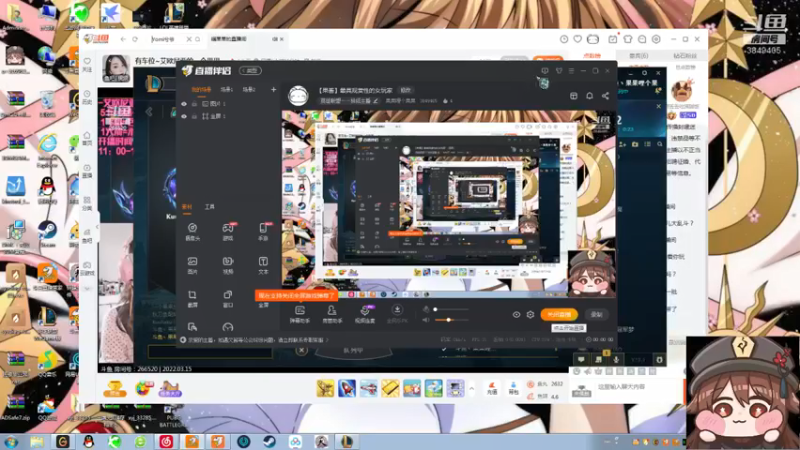
Task: Toggle visibility of the fullscreen source layer
Action: (184, 116)
